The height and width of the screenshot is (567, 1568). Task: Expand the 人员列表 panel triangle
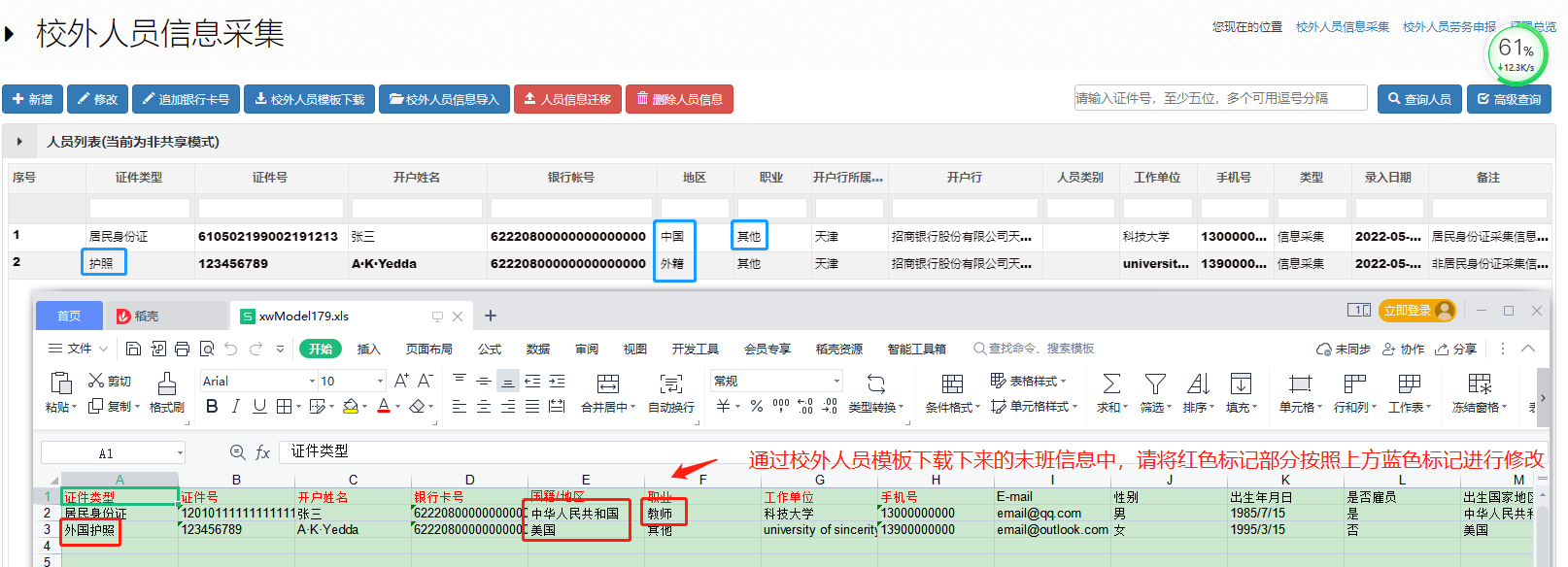click(x=19, y=142)
